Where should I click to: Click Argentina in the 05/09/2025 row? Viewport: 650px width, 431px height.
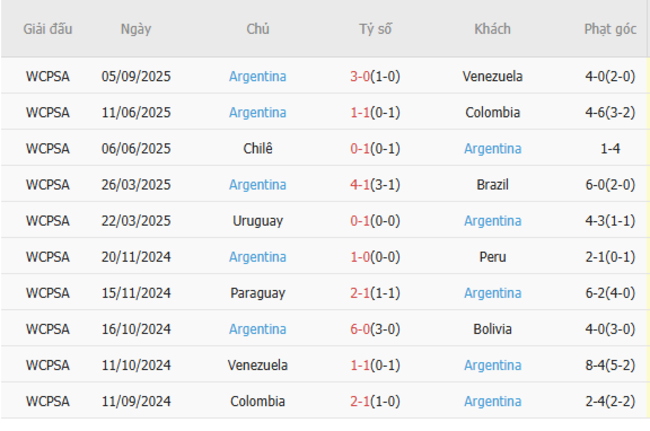[257, 77]
